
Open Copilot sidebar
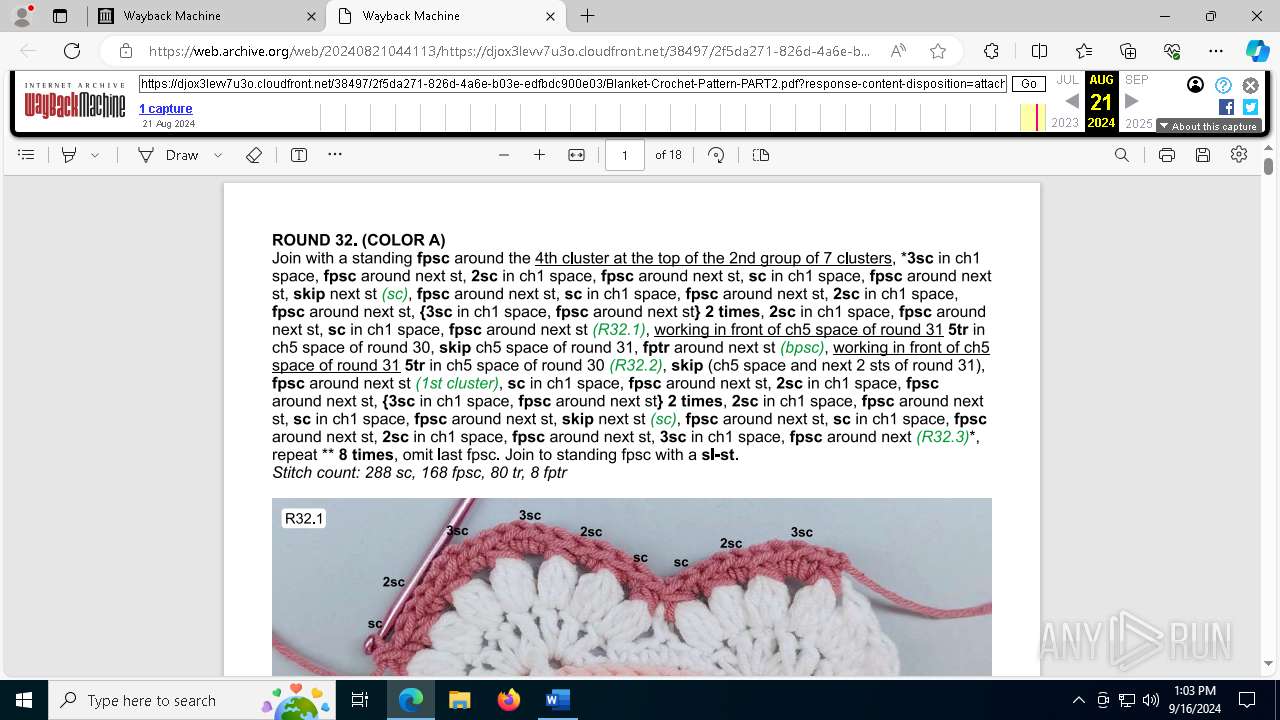click(1257, 51)
